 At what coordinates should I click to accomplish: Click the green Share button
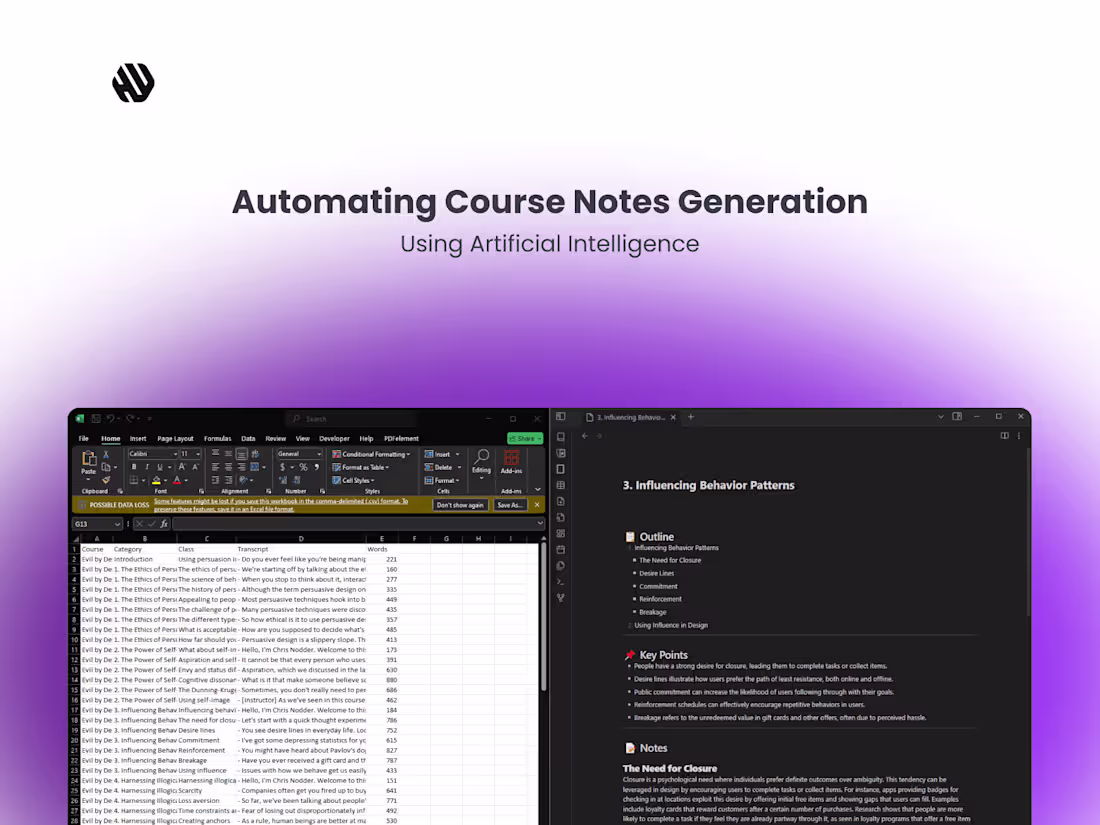pos(524,438)
